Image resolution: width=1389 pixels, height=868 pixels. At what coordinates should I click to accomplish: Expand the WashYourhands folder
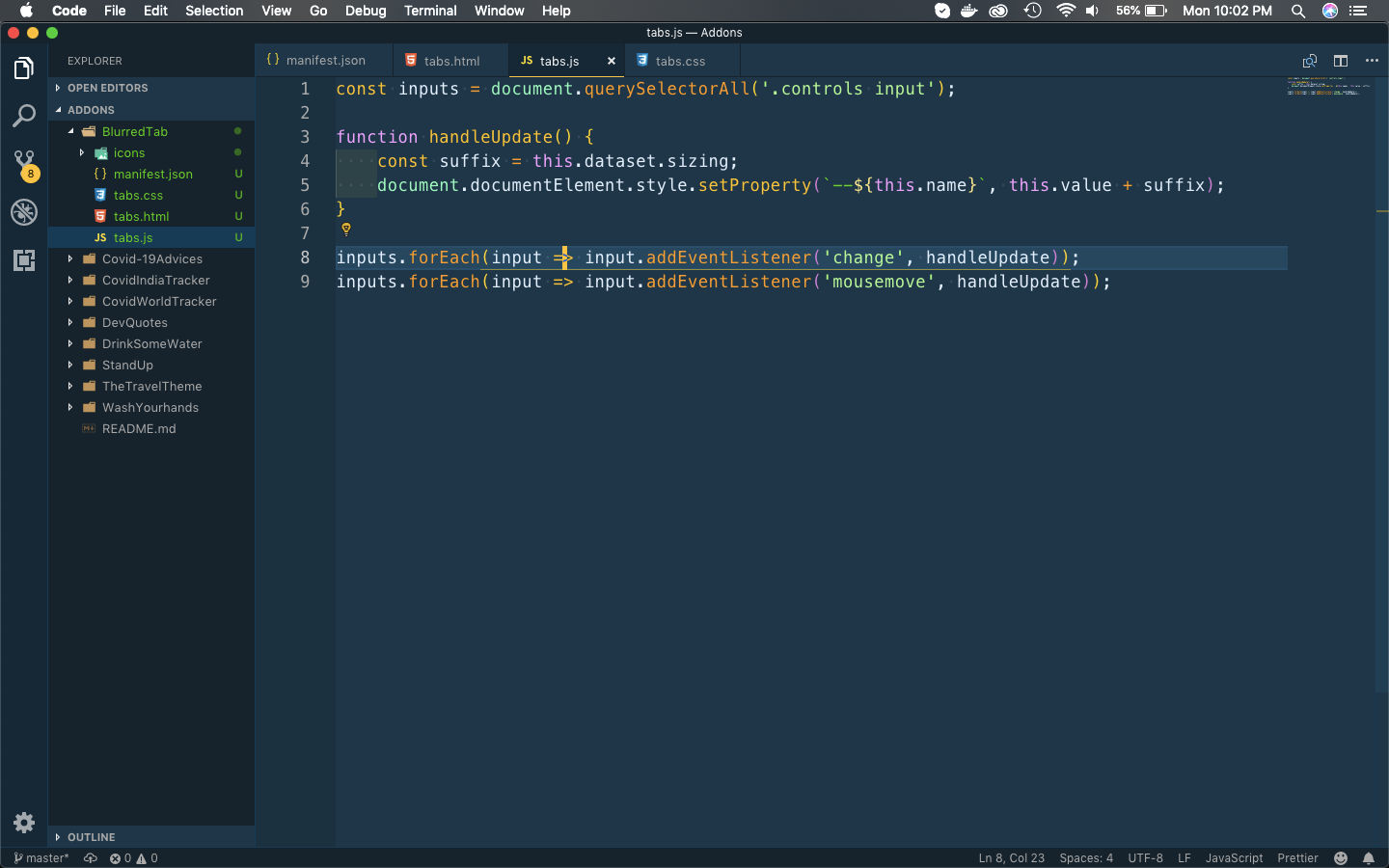pyautogui.click(x=151, y=407)
